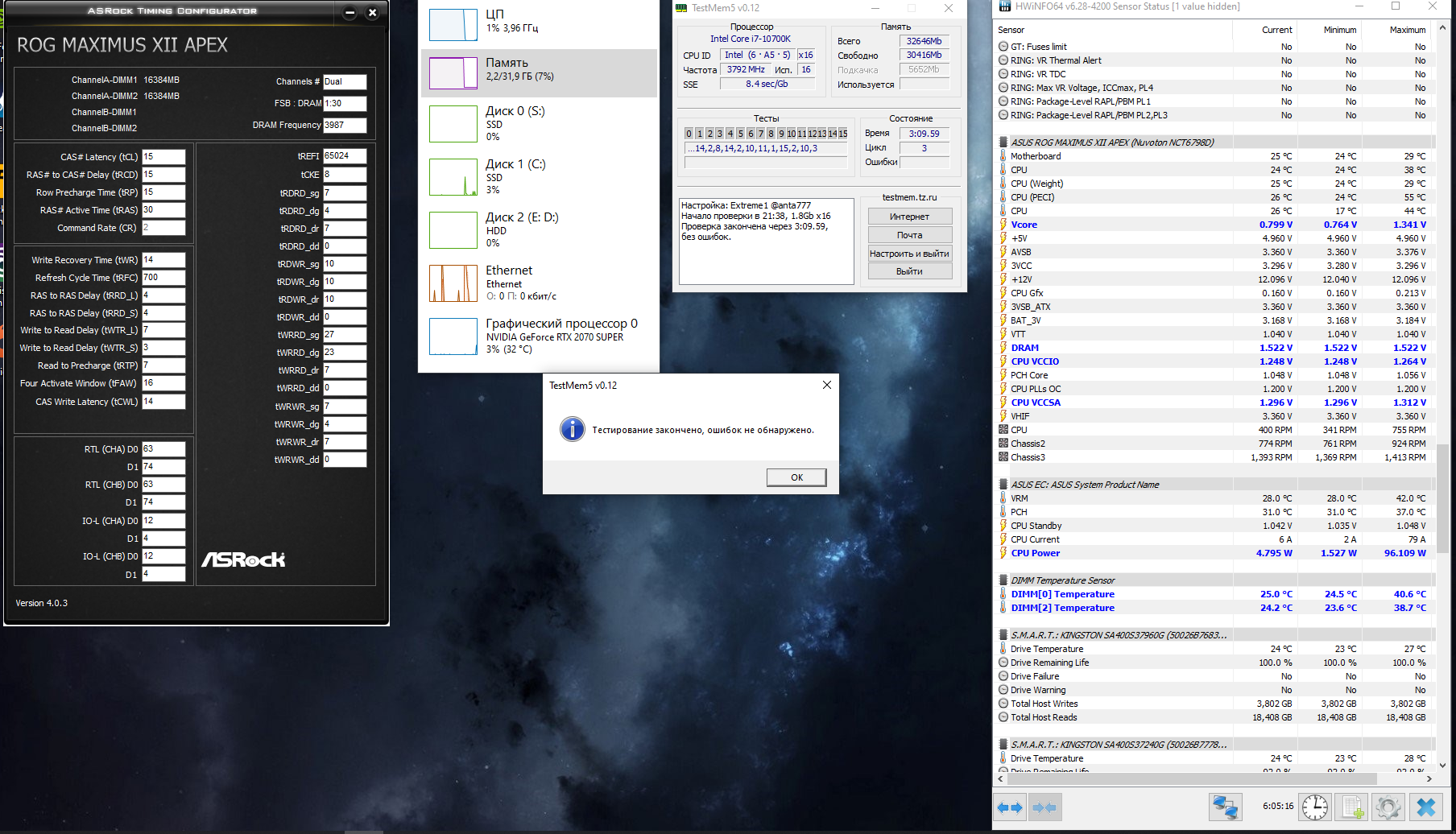Image resolution: width=1456 pixels, height=834 pixels.
Task: Click the fan icon beside Chassis2
Action: point(1003,444)
